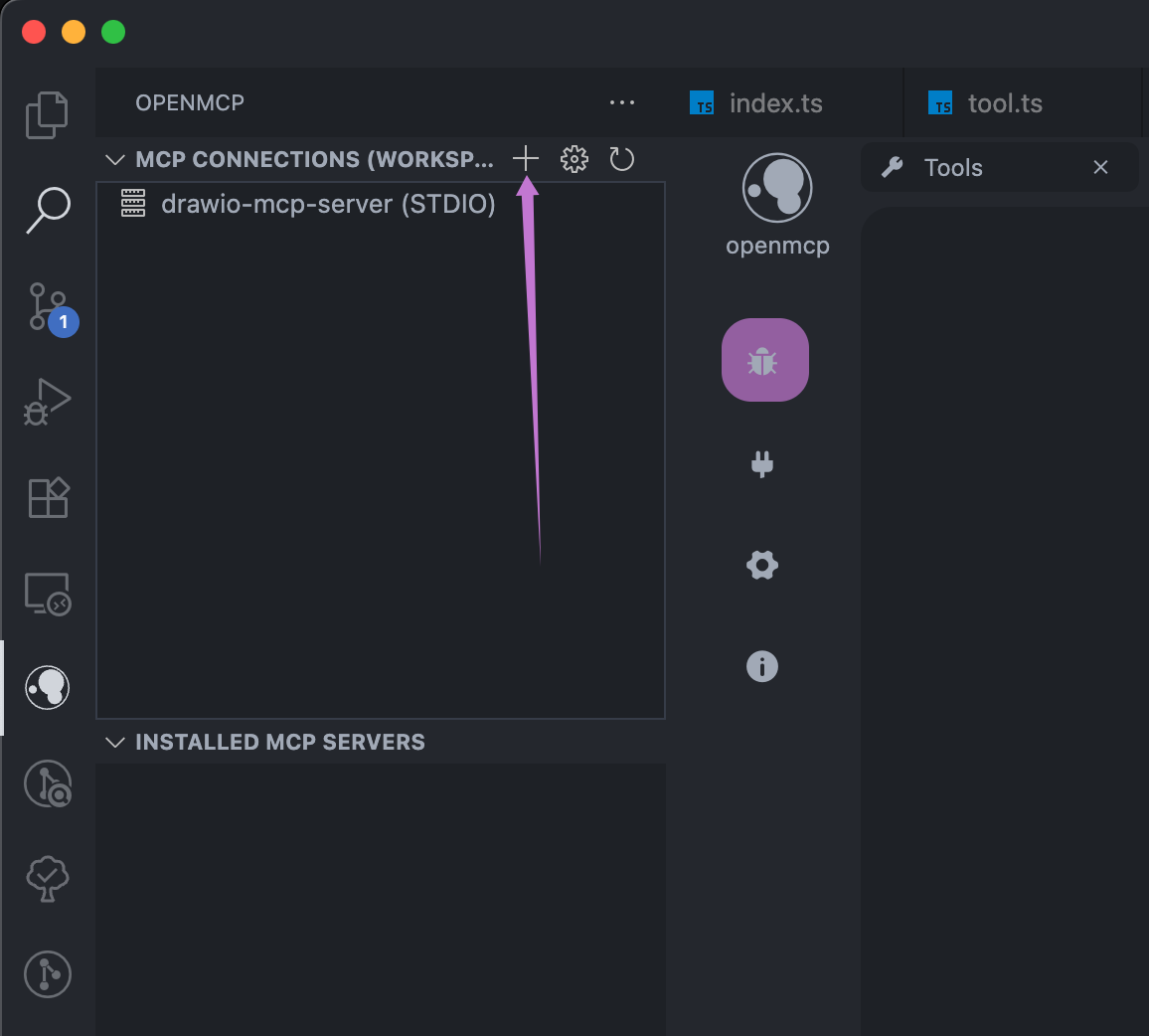Click the plug connection icon
1149x1036 pixels.
point(762,464)
